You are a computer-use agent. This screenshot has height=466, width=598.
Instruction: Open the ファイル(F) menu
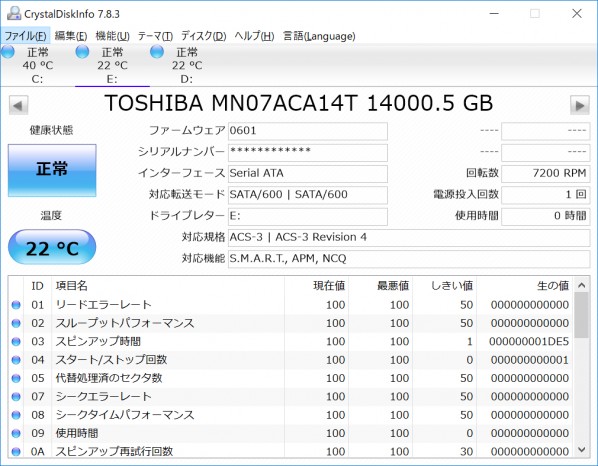(x=26, y=36)
